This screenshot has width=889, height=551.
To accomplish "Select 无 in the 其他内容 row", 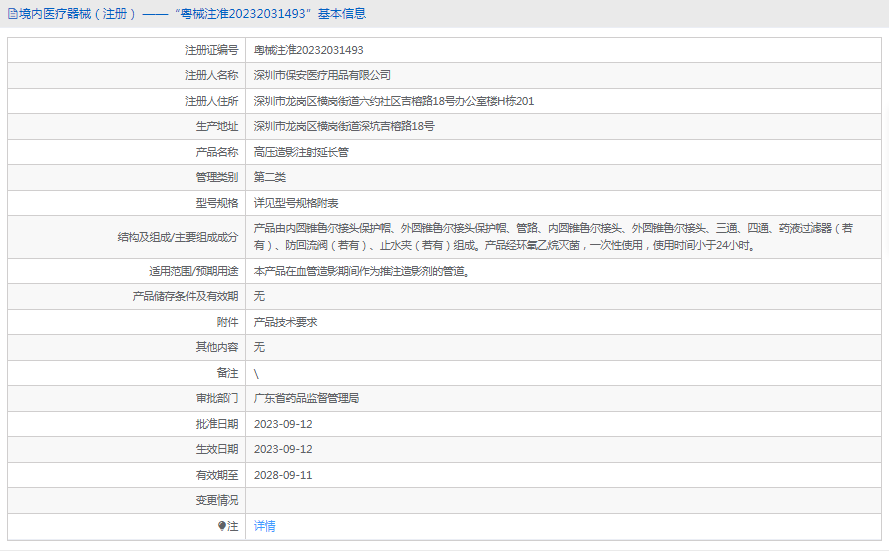I will pyautogui.click(x=259, y=347).
